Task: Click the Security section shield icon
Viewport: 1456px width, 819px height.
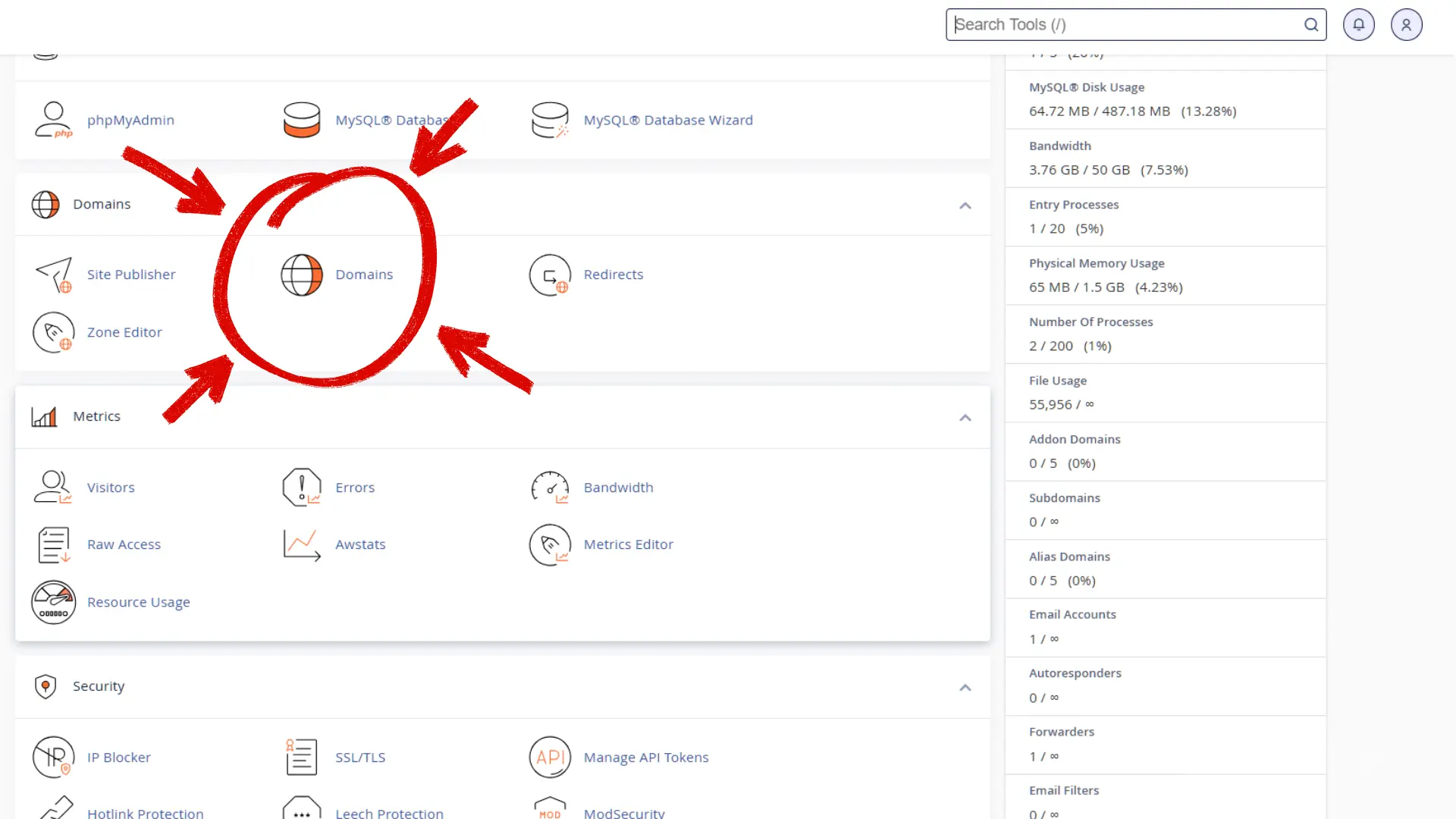Action: [45, 686]
